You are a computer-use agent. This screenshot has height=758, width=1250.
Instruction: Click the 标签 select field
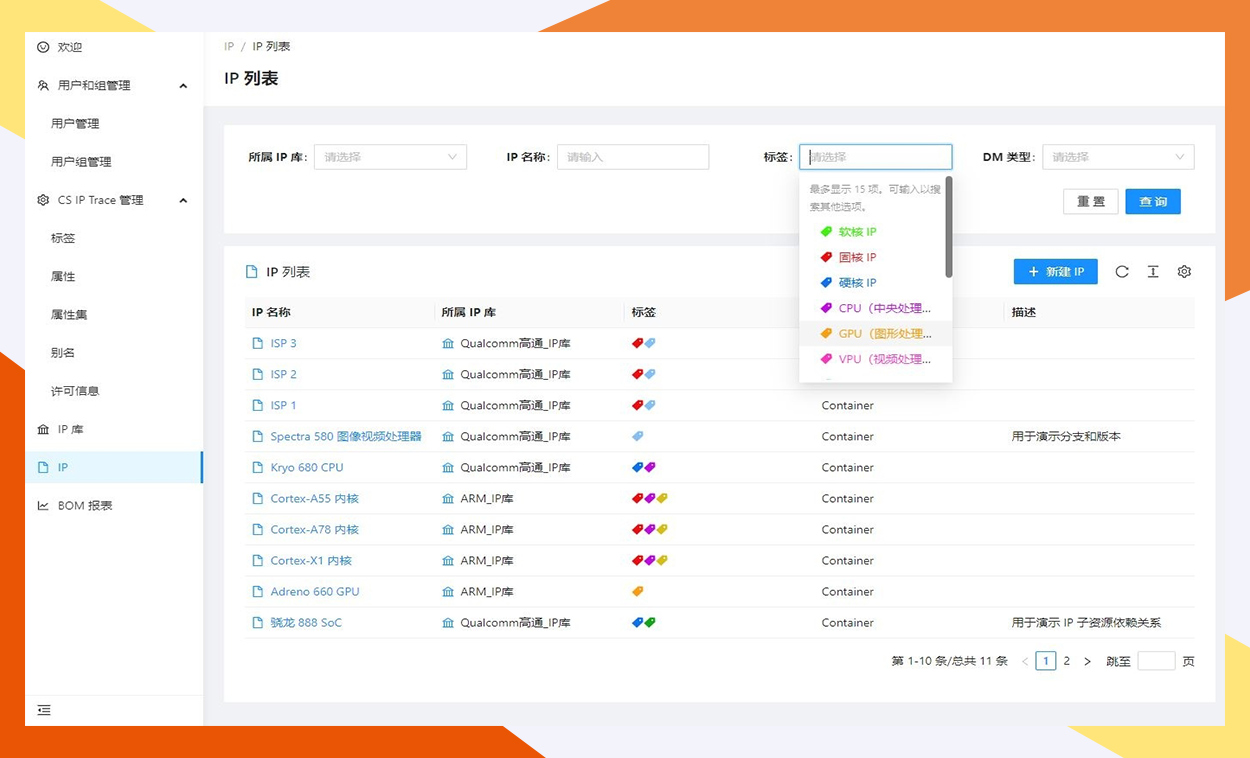[x=876, y=157]
